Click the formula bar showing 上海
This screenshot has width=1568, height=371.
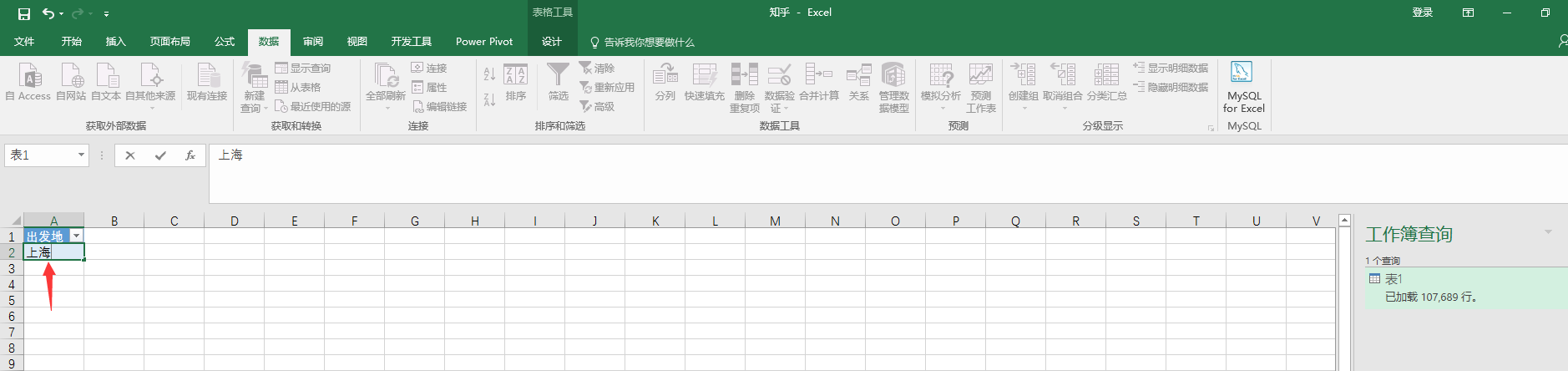888,174
